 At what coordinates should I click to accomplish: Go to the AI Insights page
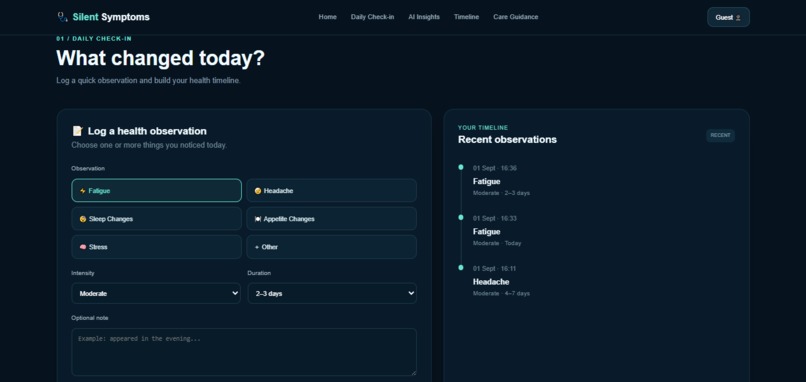(x=424, y=17)
